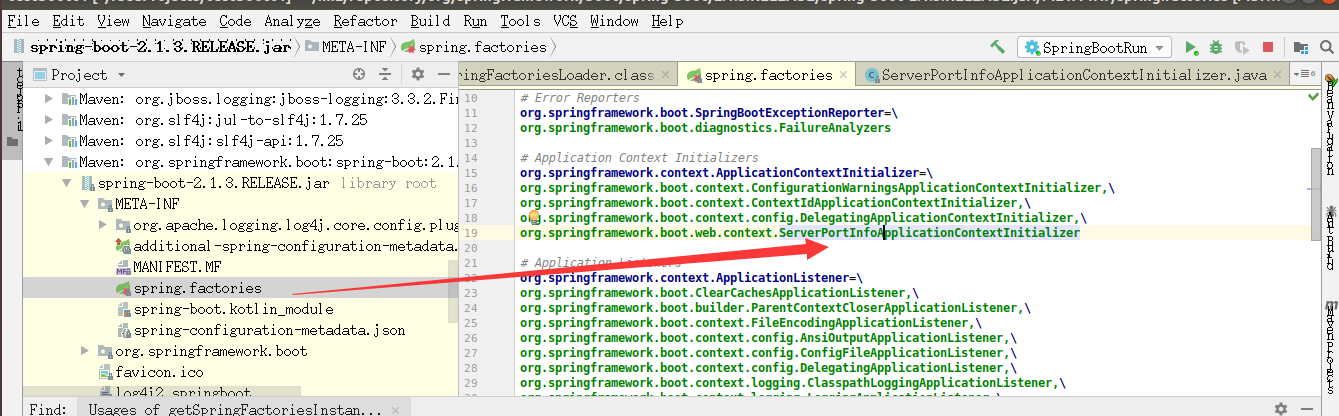1339x416 pixels.
Task: Click the Build project hammer icon
Action: pyautogui.click(x=997, y=47)
